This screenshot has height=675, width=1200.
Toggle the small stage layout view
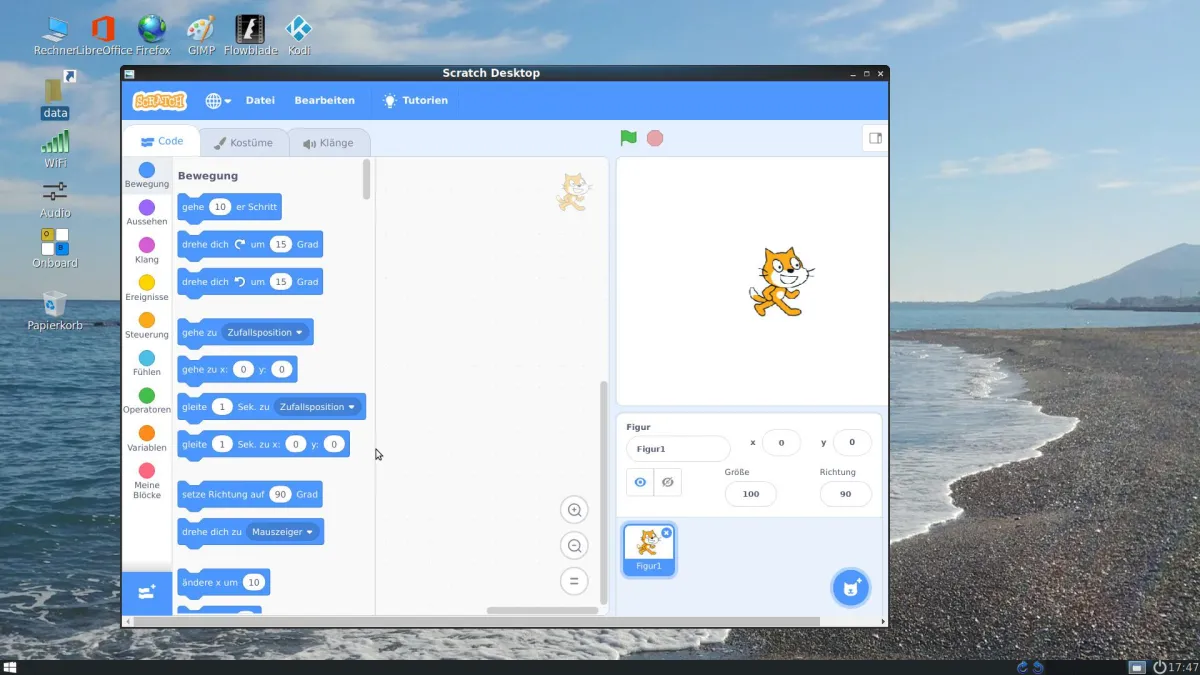pyautogui.click(x=875, y=138)
